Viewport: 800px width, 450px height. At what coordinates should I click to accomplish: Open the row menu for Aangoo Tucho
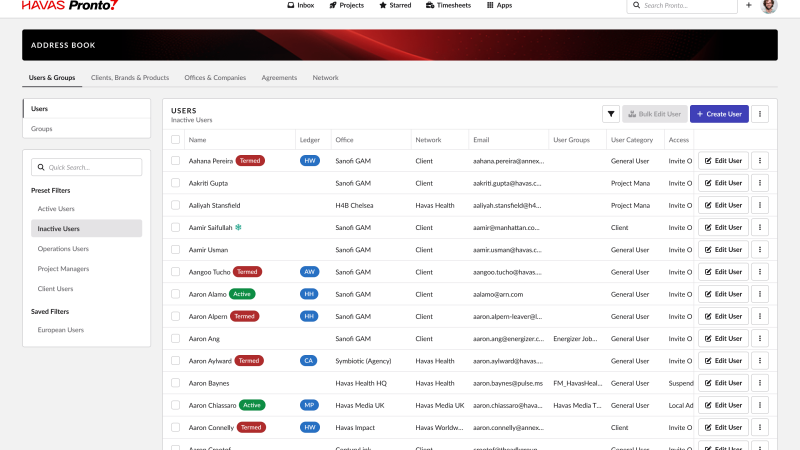(760, 272)
